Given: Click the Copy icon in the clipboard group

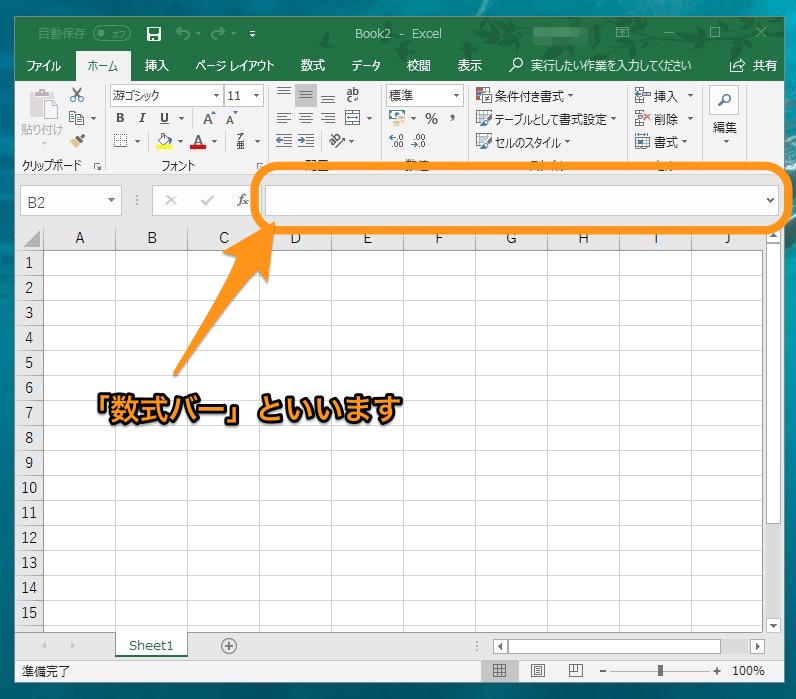Looking at the screenshot, I should tap(76, 118).
